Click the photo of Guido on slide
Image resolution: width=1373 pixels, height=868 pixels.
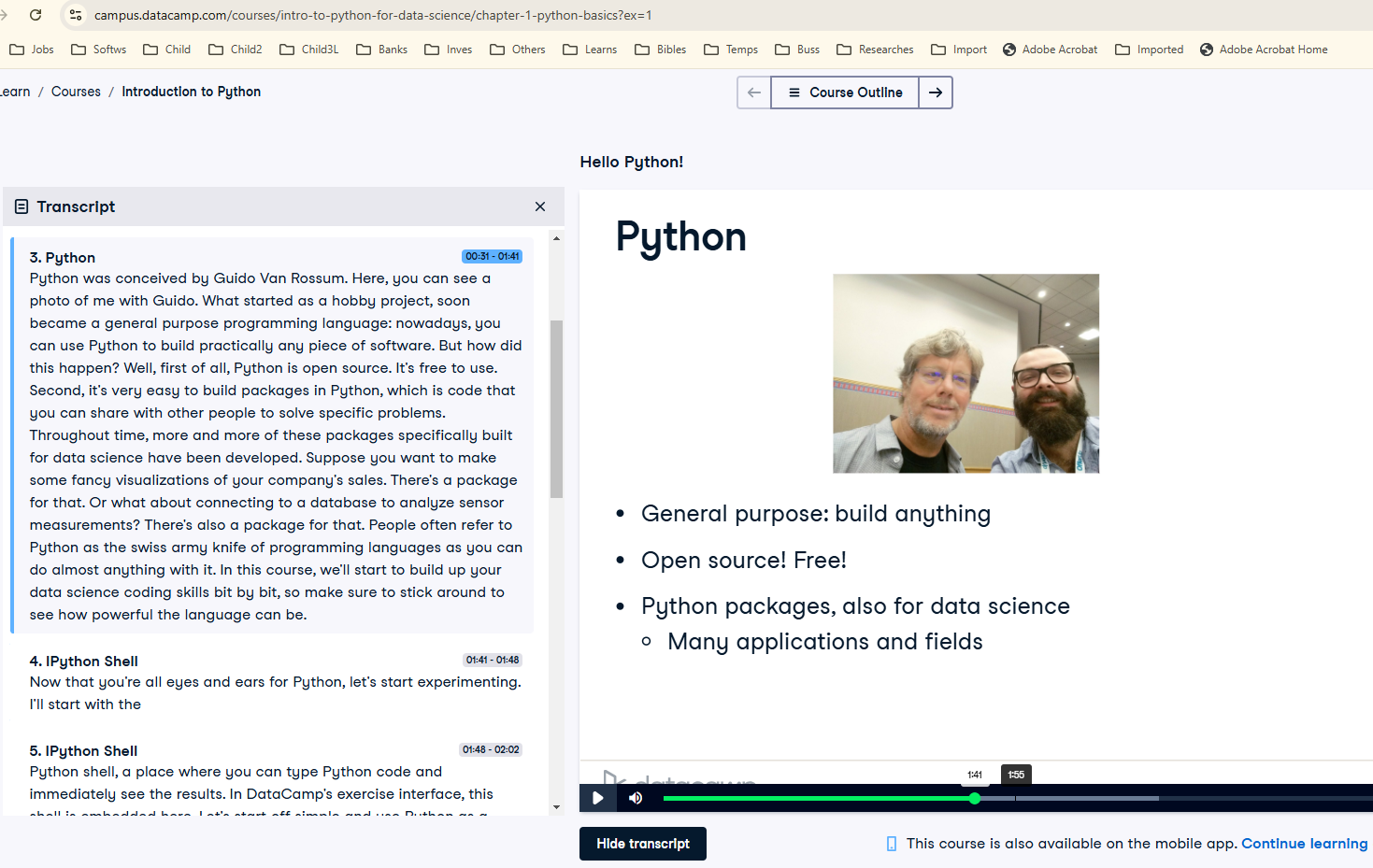pos(965,374)
